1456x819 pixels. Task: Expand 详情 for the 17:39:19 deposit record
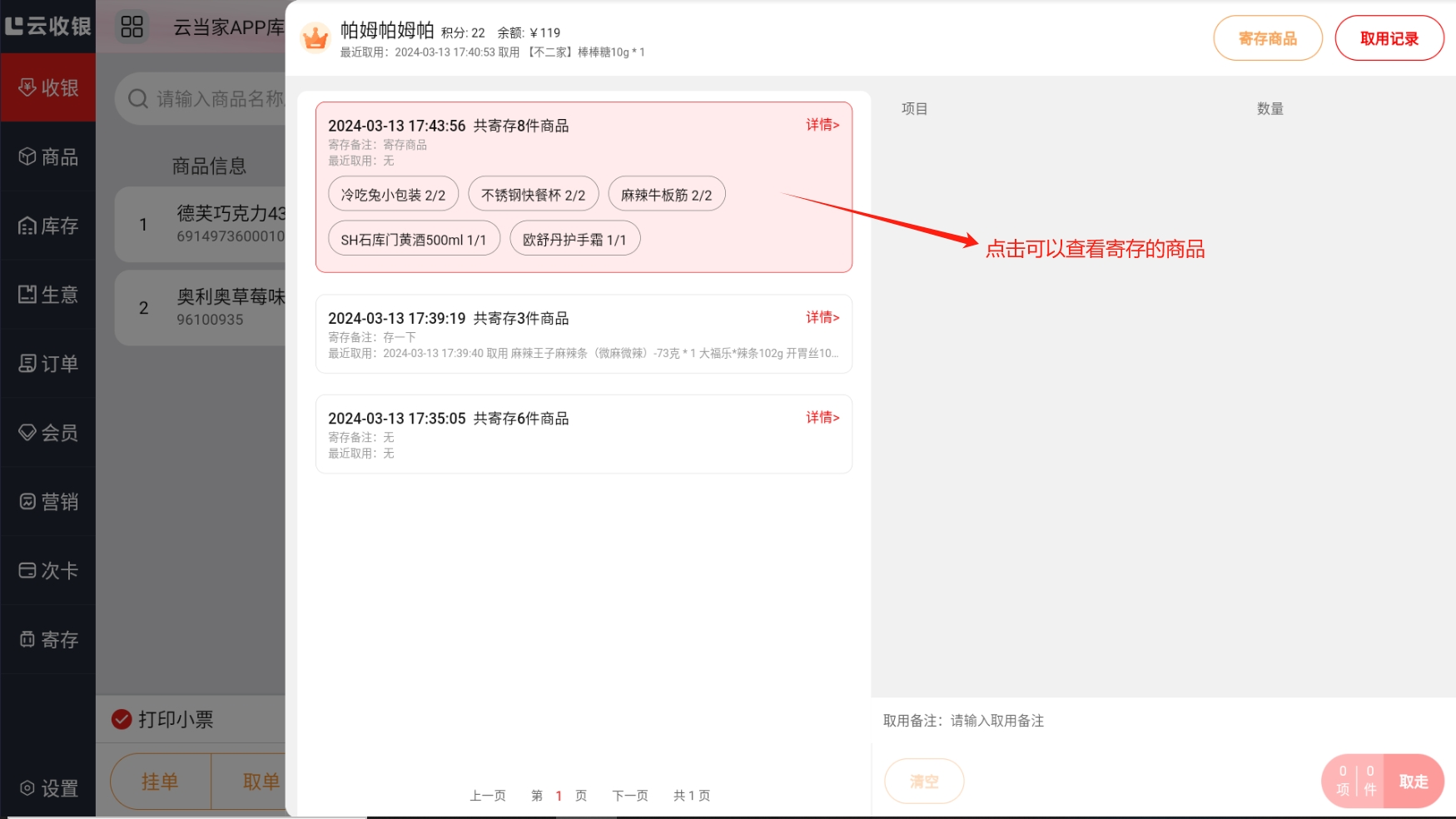822,317
